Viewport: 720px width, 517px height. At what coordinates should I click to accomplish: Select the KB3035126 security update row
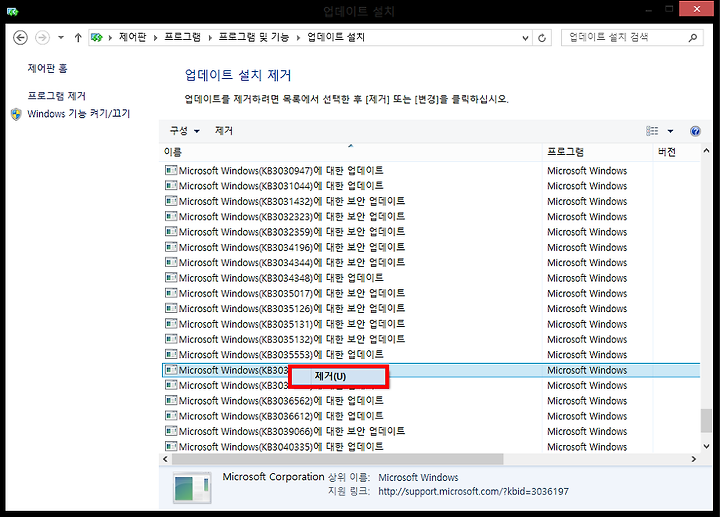tap(431, 309)
